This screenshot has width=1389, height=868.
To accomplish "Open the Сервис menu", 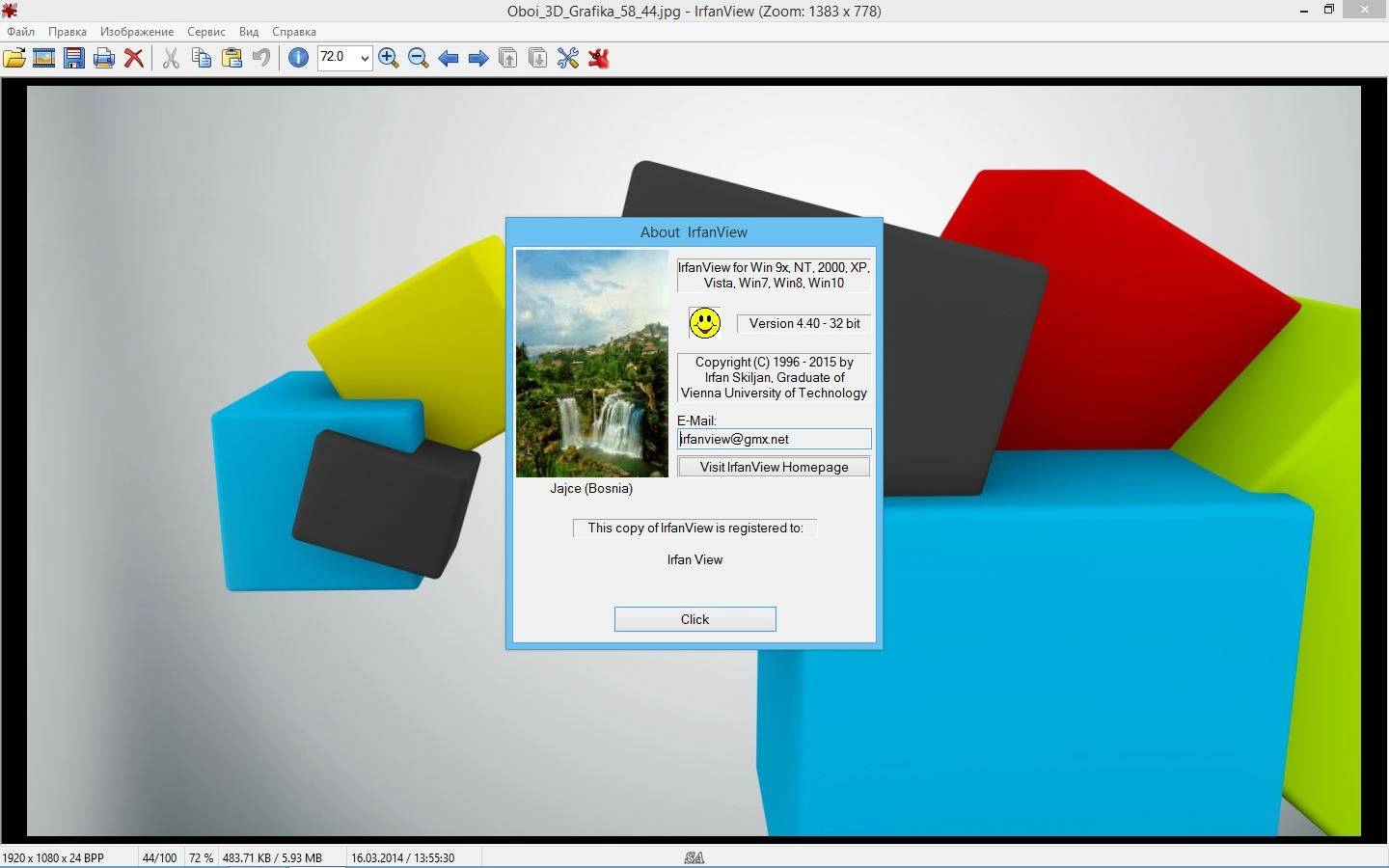I will pos(206,32).
